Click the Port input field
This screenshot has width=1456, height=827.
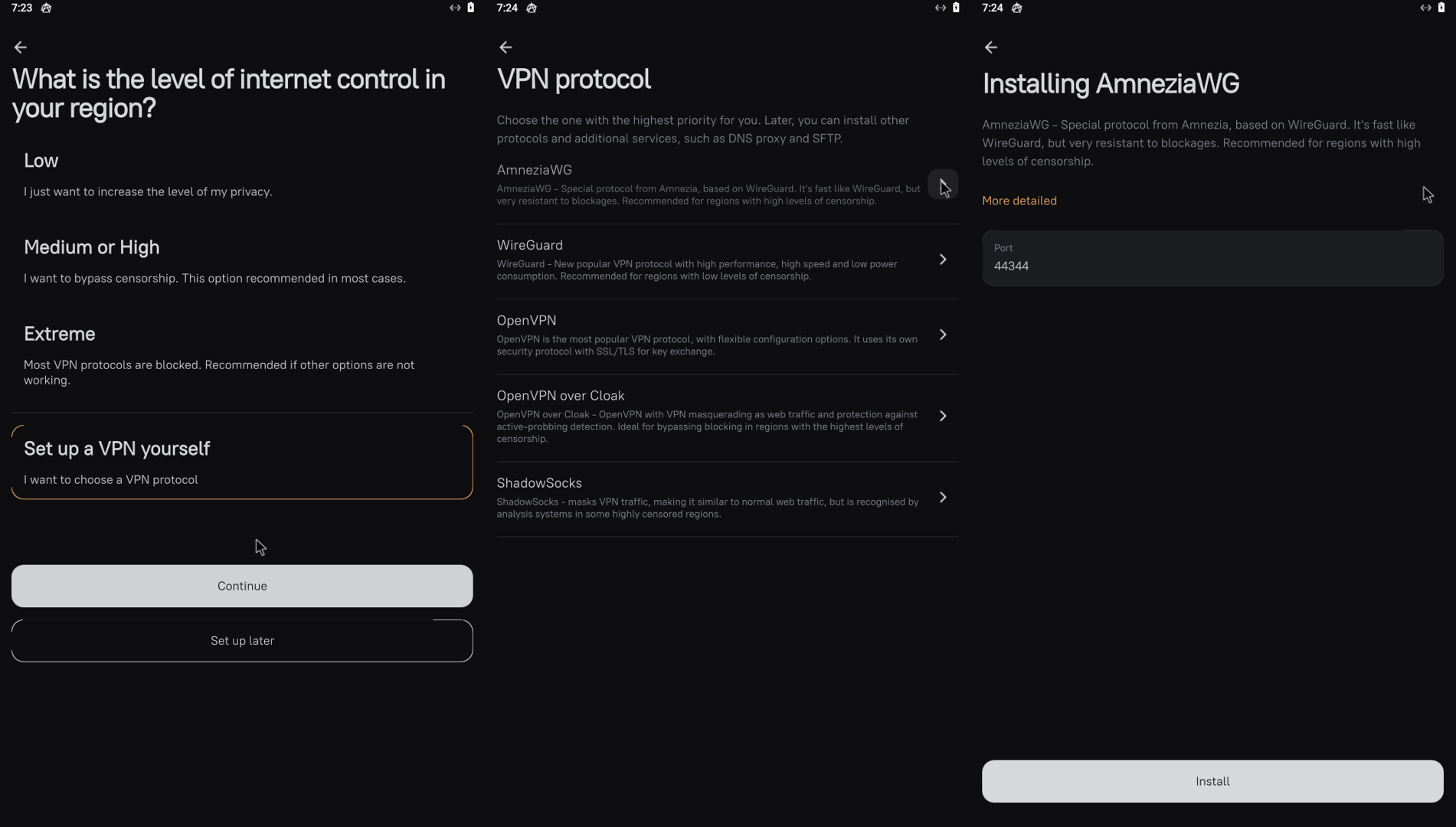(1212, 258)
